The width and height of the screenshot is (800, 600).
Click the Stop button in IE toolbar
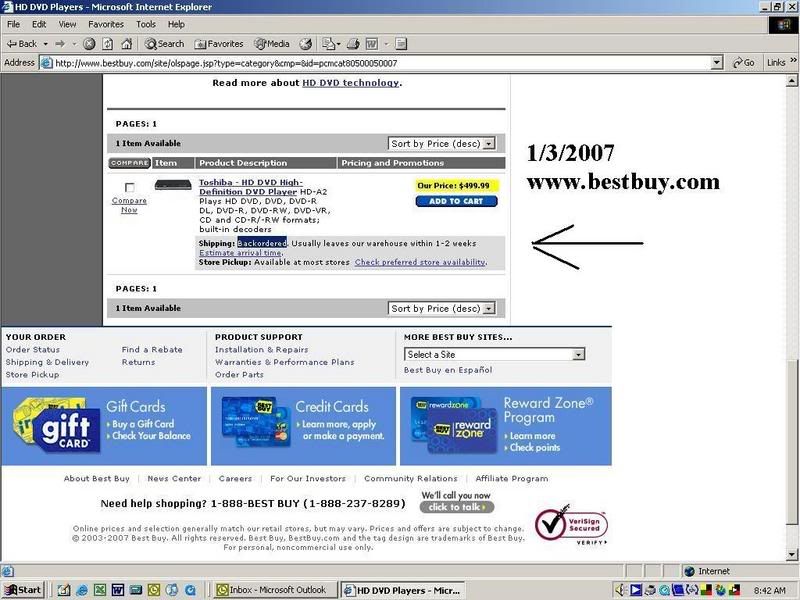click(x=89, y=44)
